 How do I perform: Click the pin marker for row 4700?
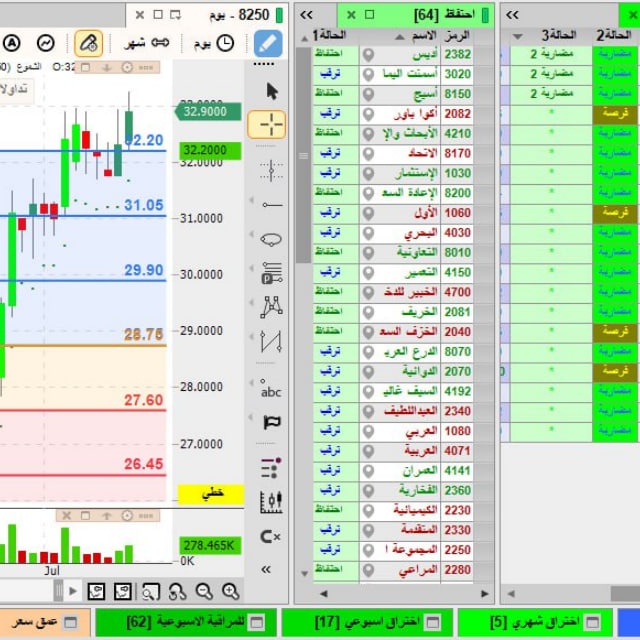click(x=368, y=292)
